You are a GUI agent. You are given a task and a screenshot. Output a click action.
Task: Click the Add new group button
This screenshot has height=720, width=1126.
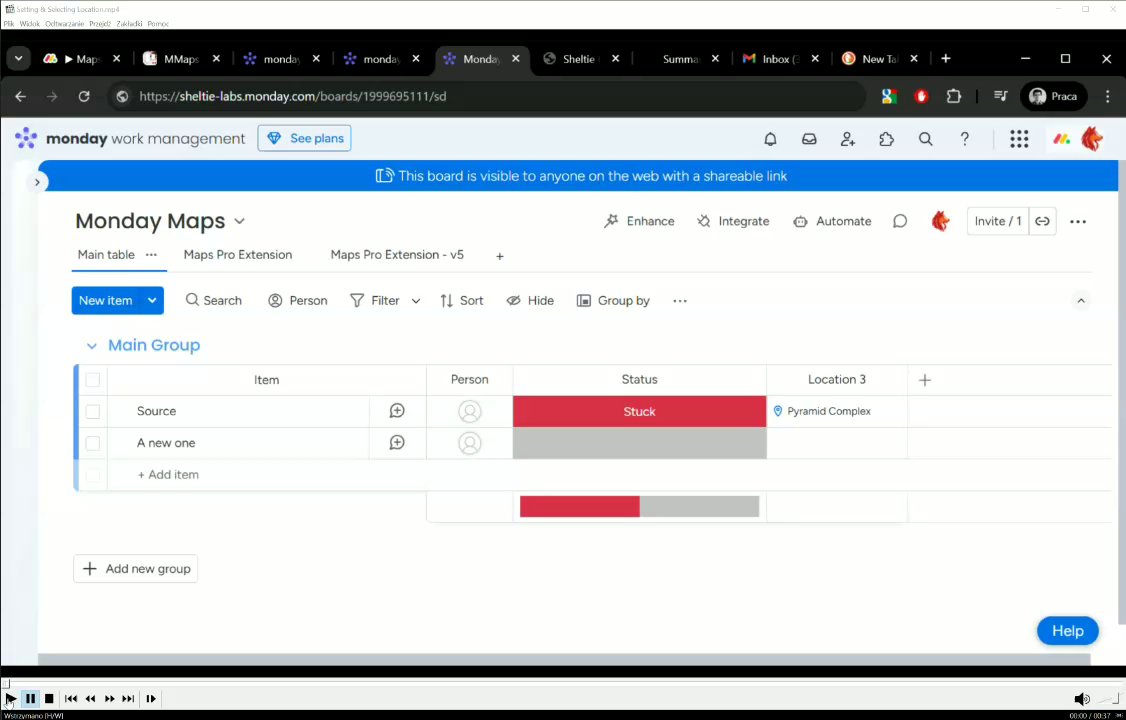136,569
